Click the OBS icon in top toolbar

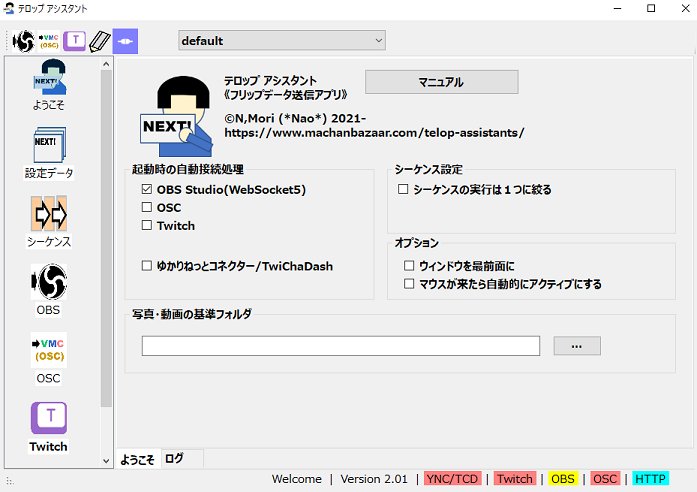[x=23, y=41]
